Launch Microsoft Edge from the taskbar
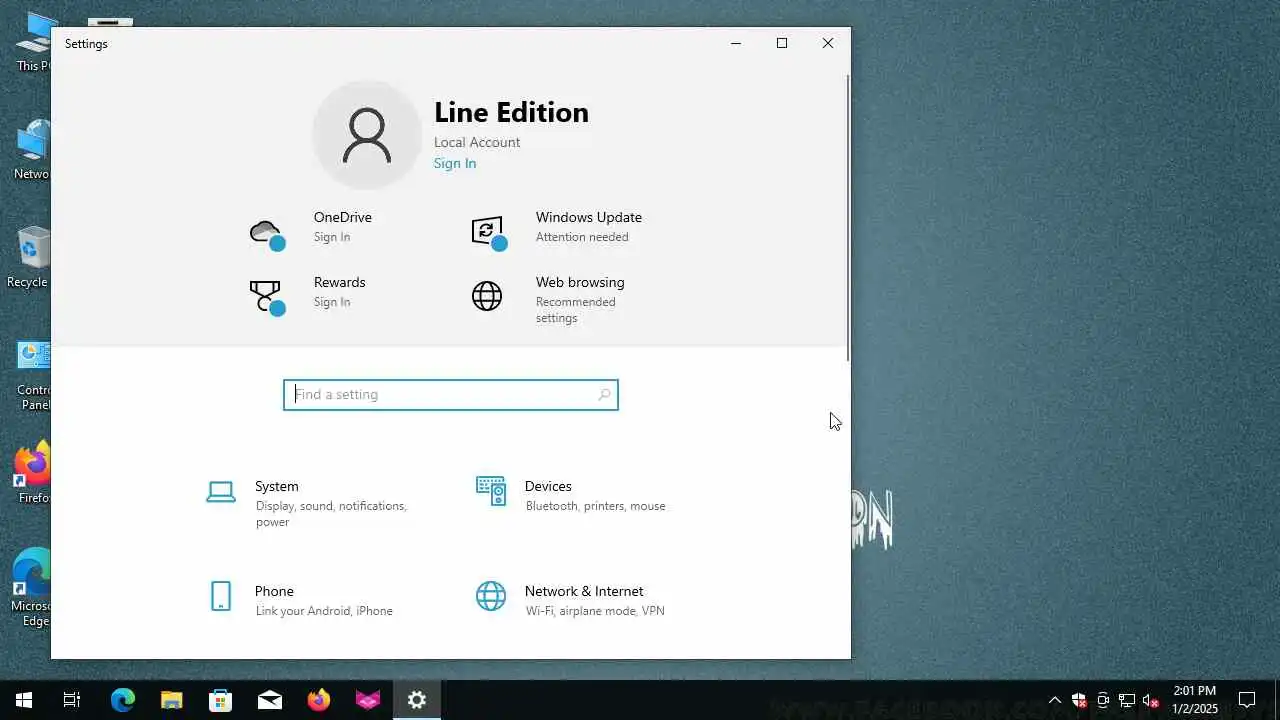Viewport: 1280px width, 720px height. point(122,700)
